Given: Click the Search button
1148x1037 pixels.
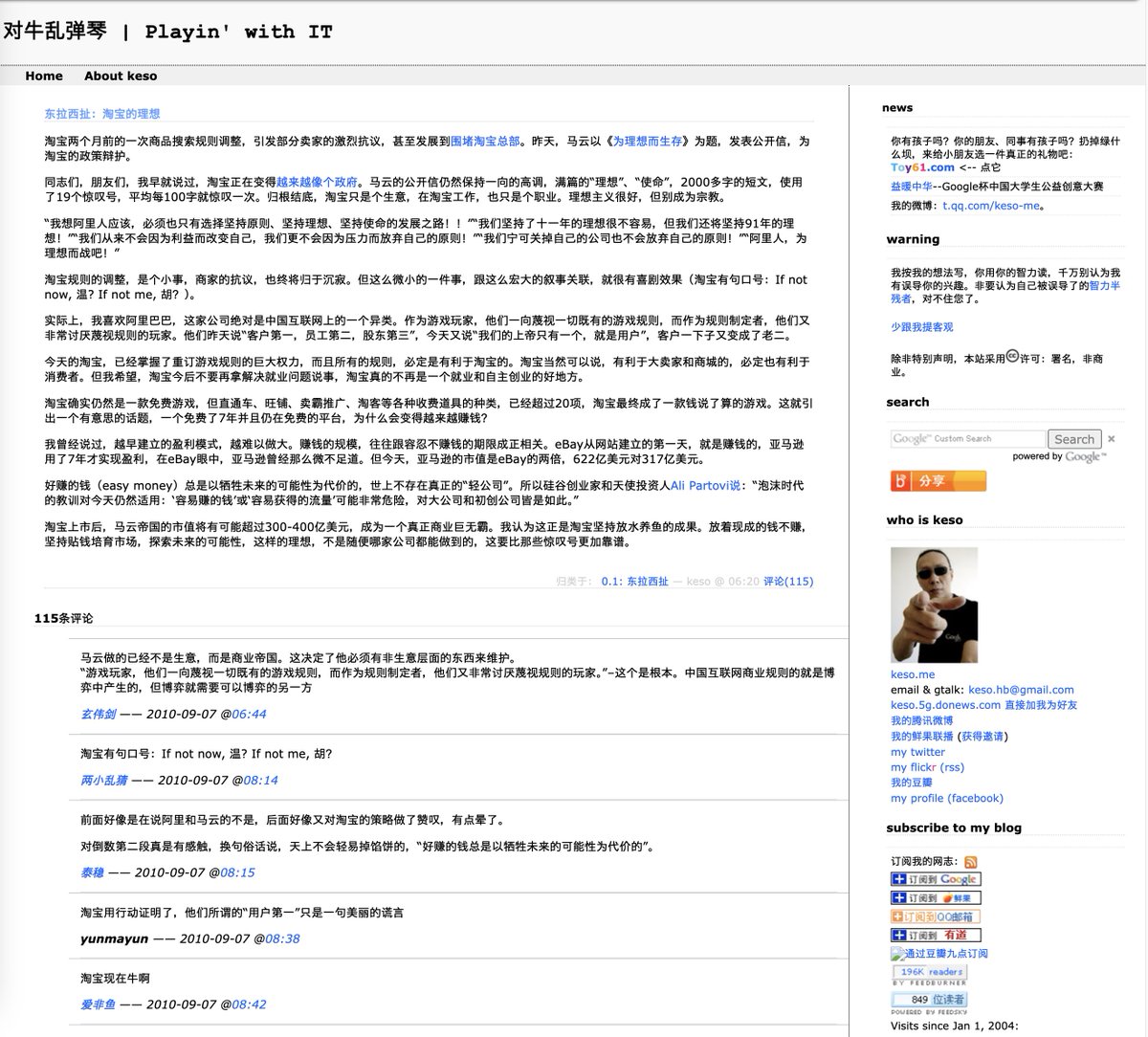Looking at the screenshot, I should tap(1074, 439).
